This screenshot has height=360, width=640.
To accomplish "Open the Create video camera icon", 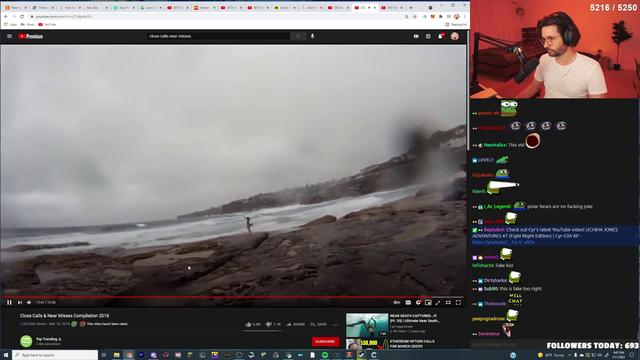I will (416, 36).
